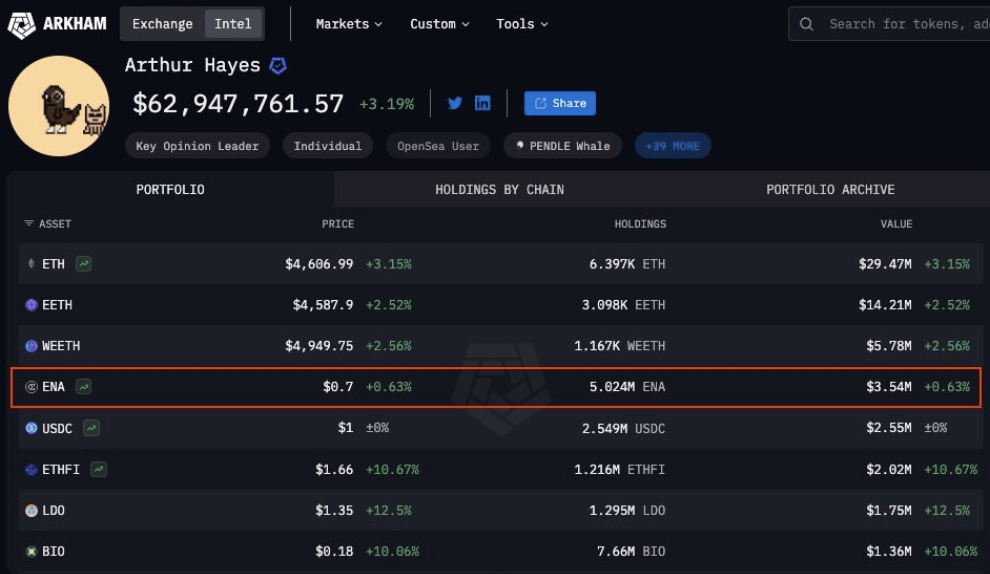Sort by PRICE column header
The image size is (990, 574).
[x=338, y=224]
